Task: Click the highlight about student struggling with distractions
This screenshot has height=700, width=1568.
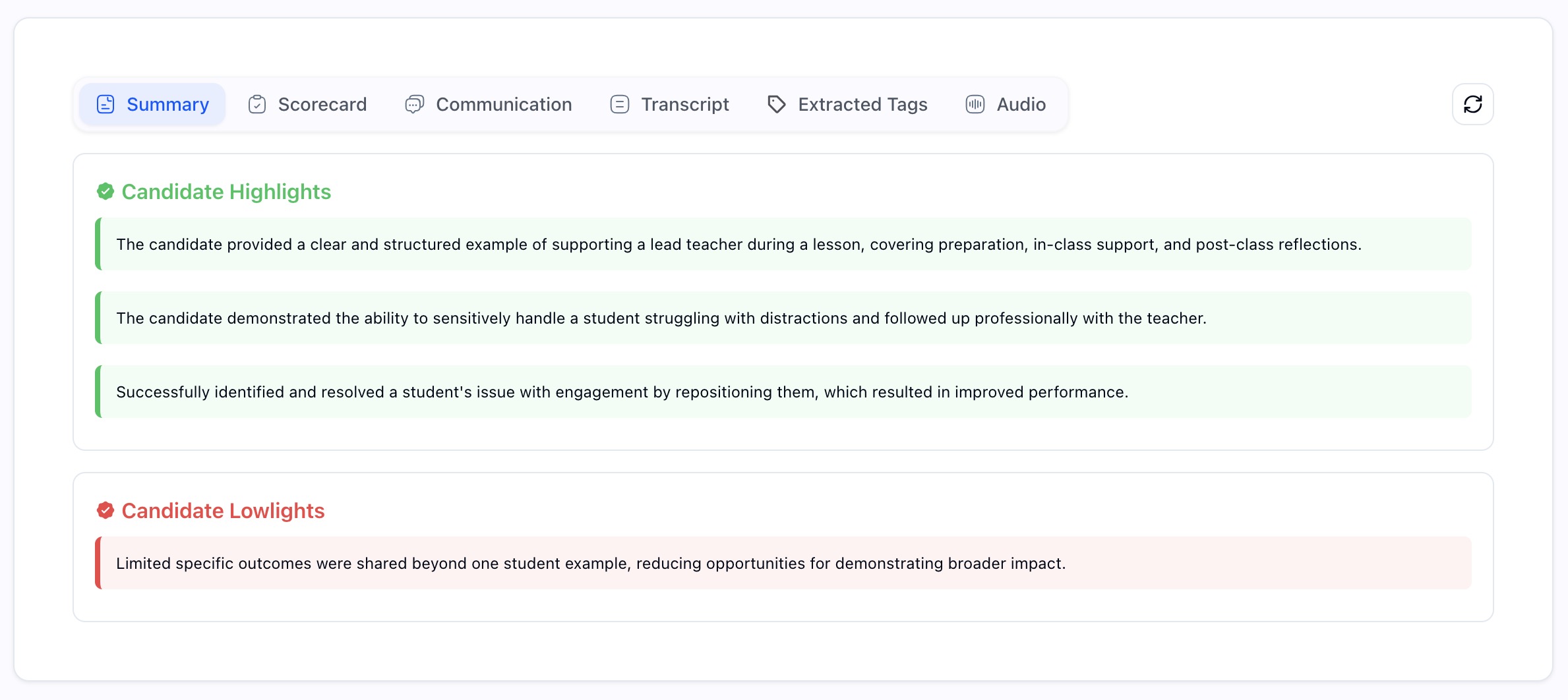Action: [661, 318]
